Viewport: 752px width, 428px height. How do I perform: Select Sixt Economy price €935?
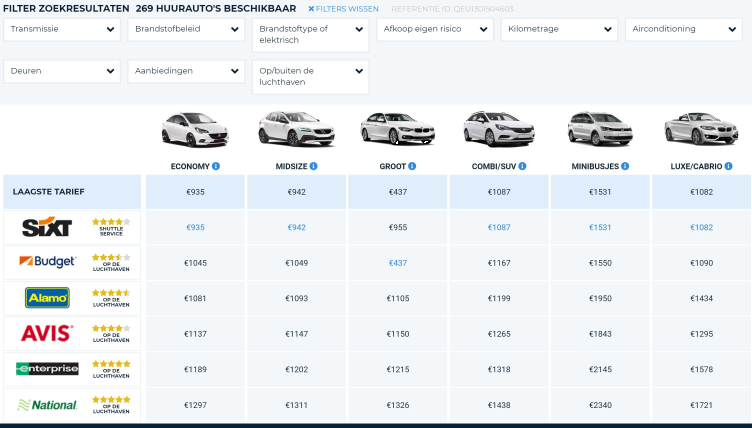tap(194, 228)
